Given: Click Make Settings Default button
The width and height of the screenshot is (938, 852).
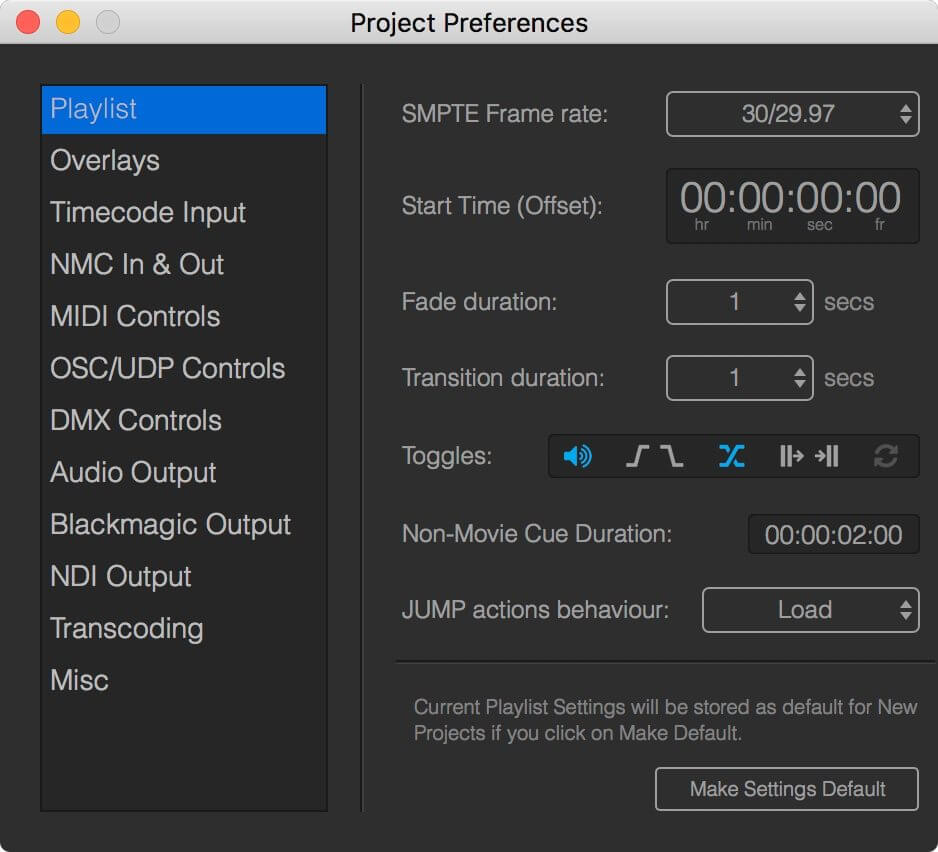Looking at the screenshot, I should (x=787, y=789).
